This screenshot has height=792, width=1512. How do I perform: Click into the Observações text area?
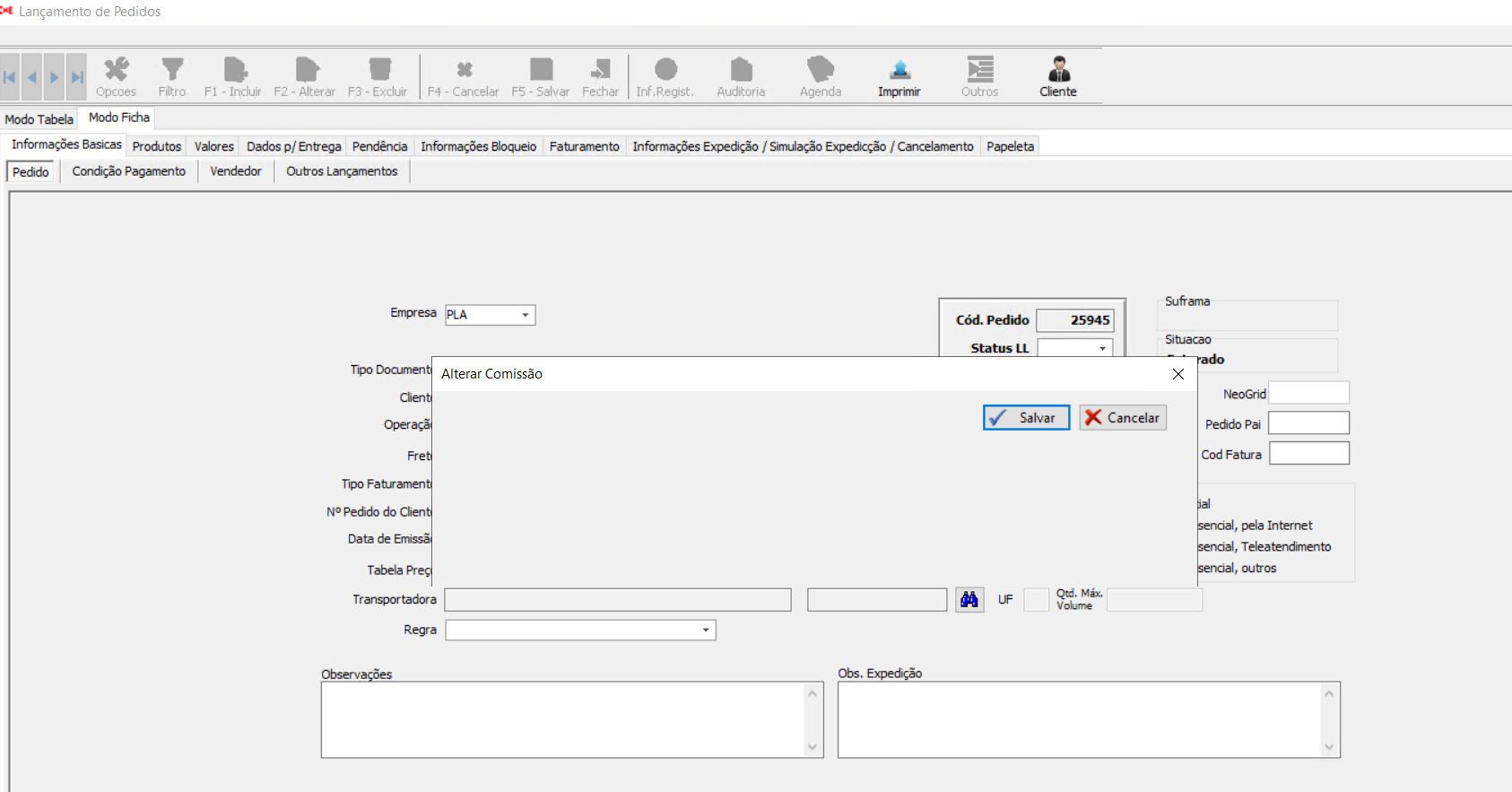click(x=565, y=719)
